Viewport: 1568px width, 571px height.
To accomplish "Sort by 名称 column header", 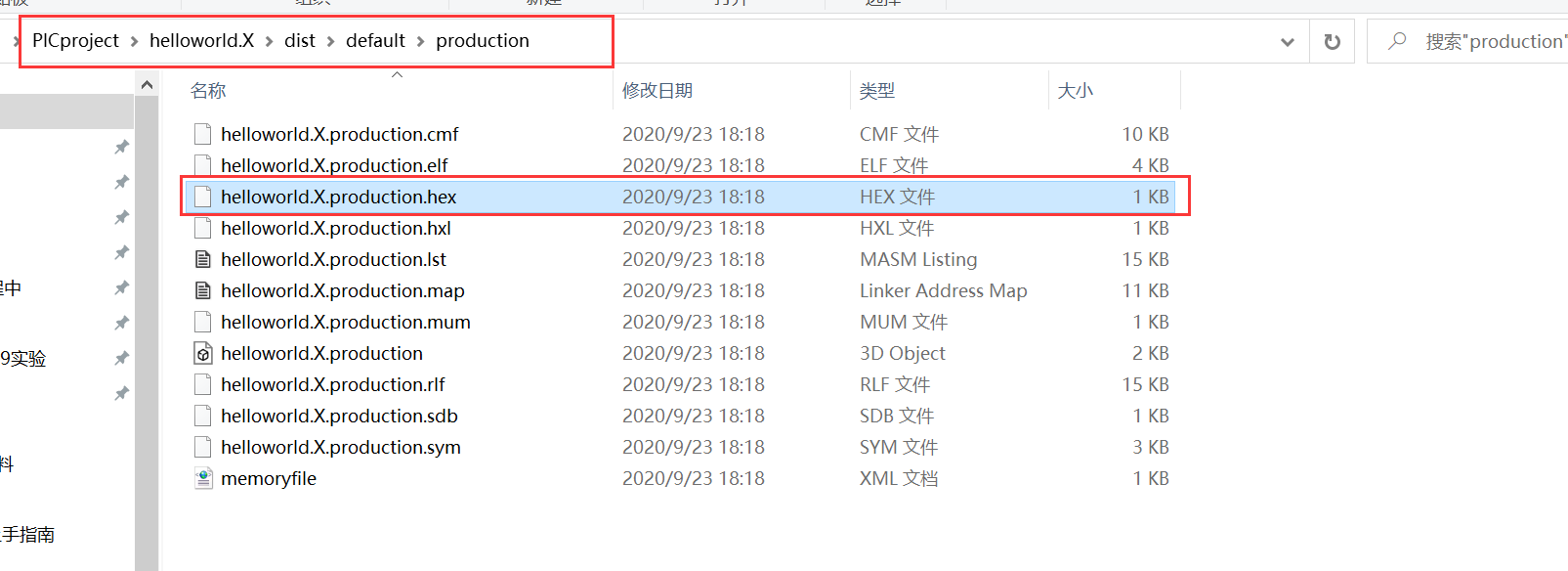I will point(208,91).
